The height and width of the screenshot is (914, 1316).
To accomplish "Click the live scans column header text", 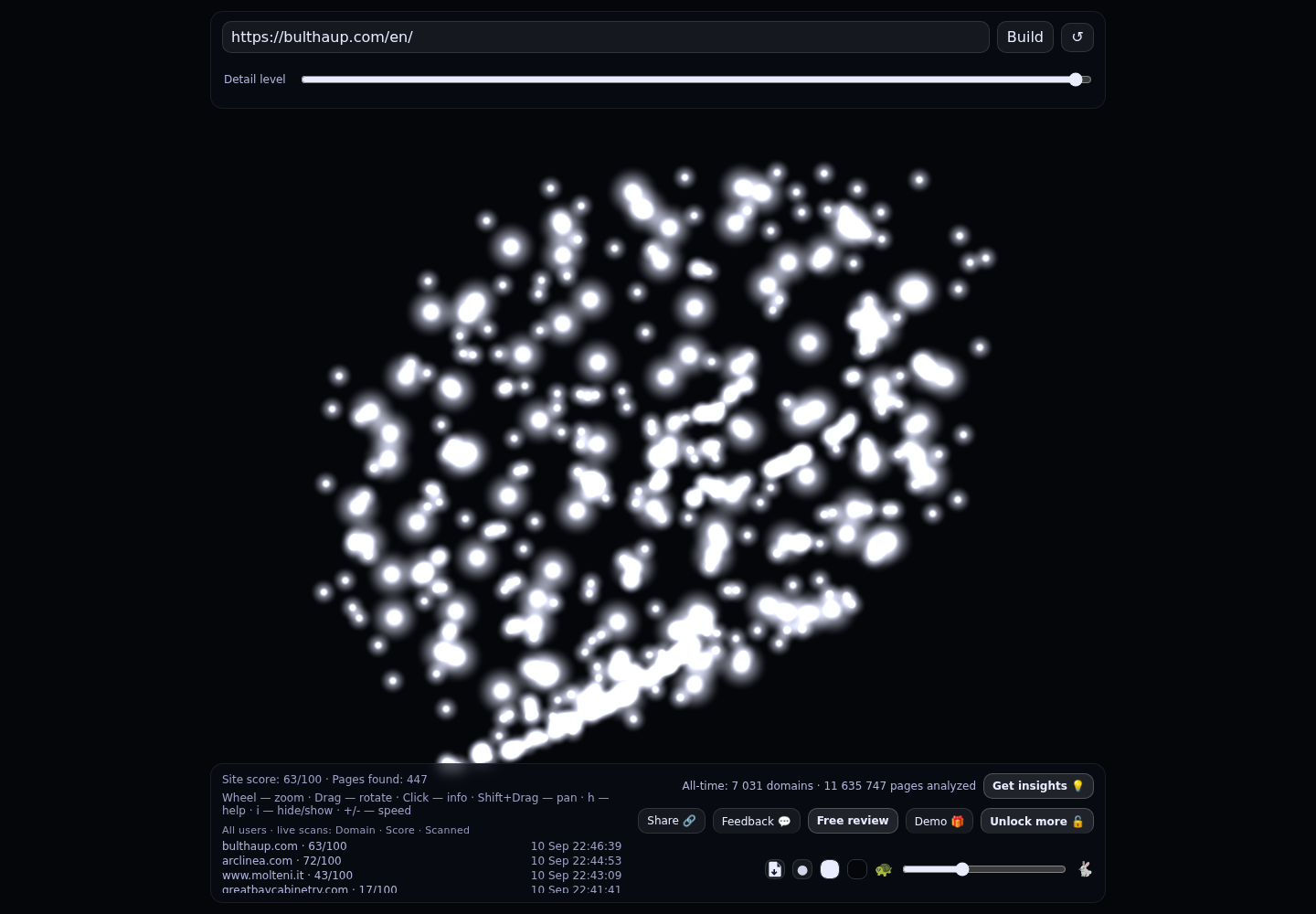I will [345, 830].
